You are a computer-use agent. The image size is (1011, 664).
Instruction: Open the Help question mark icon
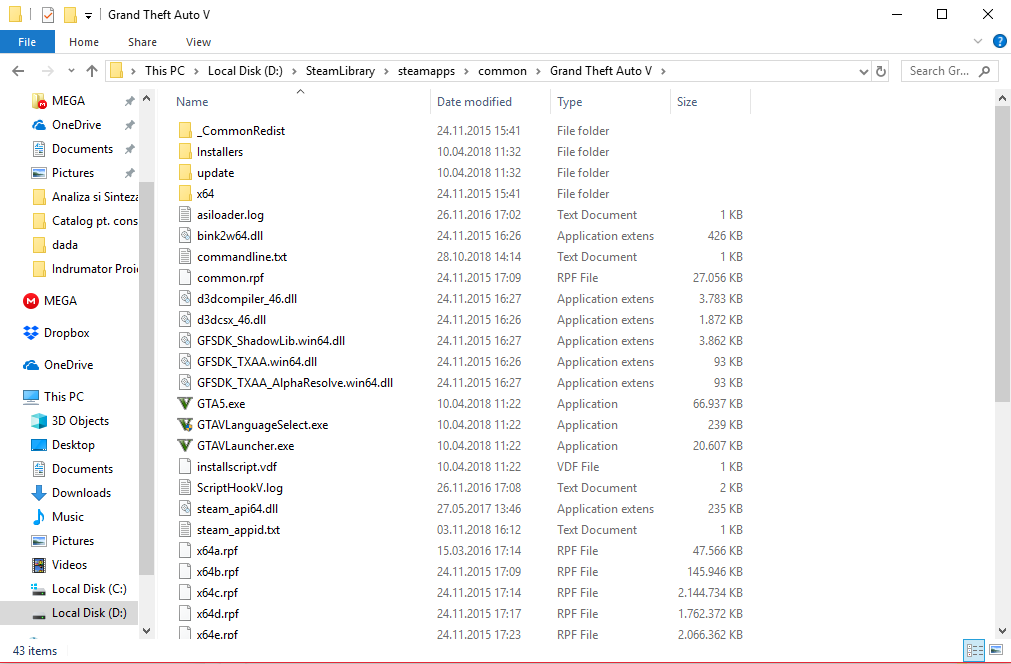click(997, 42)
